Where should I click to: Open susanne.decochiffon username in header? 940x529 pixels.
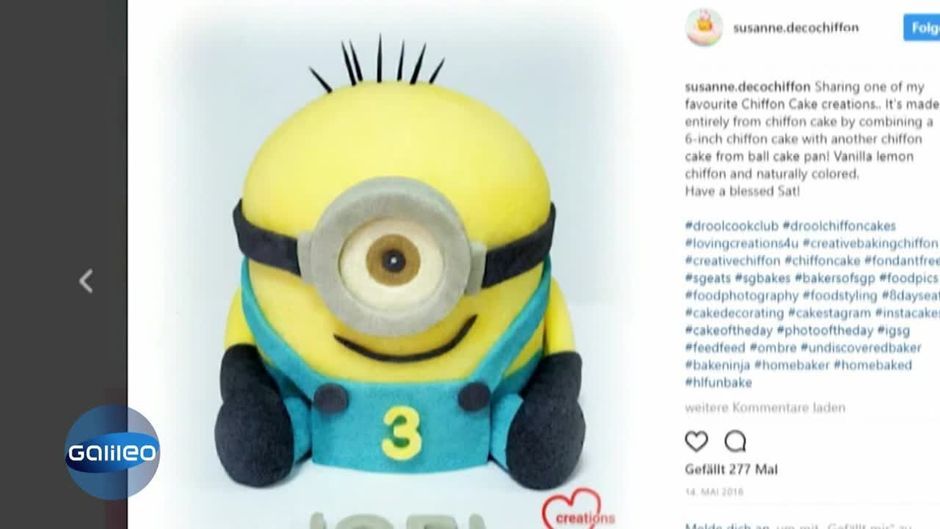(796, 28)
